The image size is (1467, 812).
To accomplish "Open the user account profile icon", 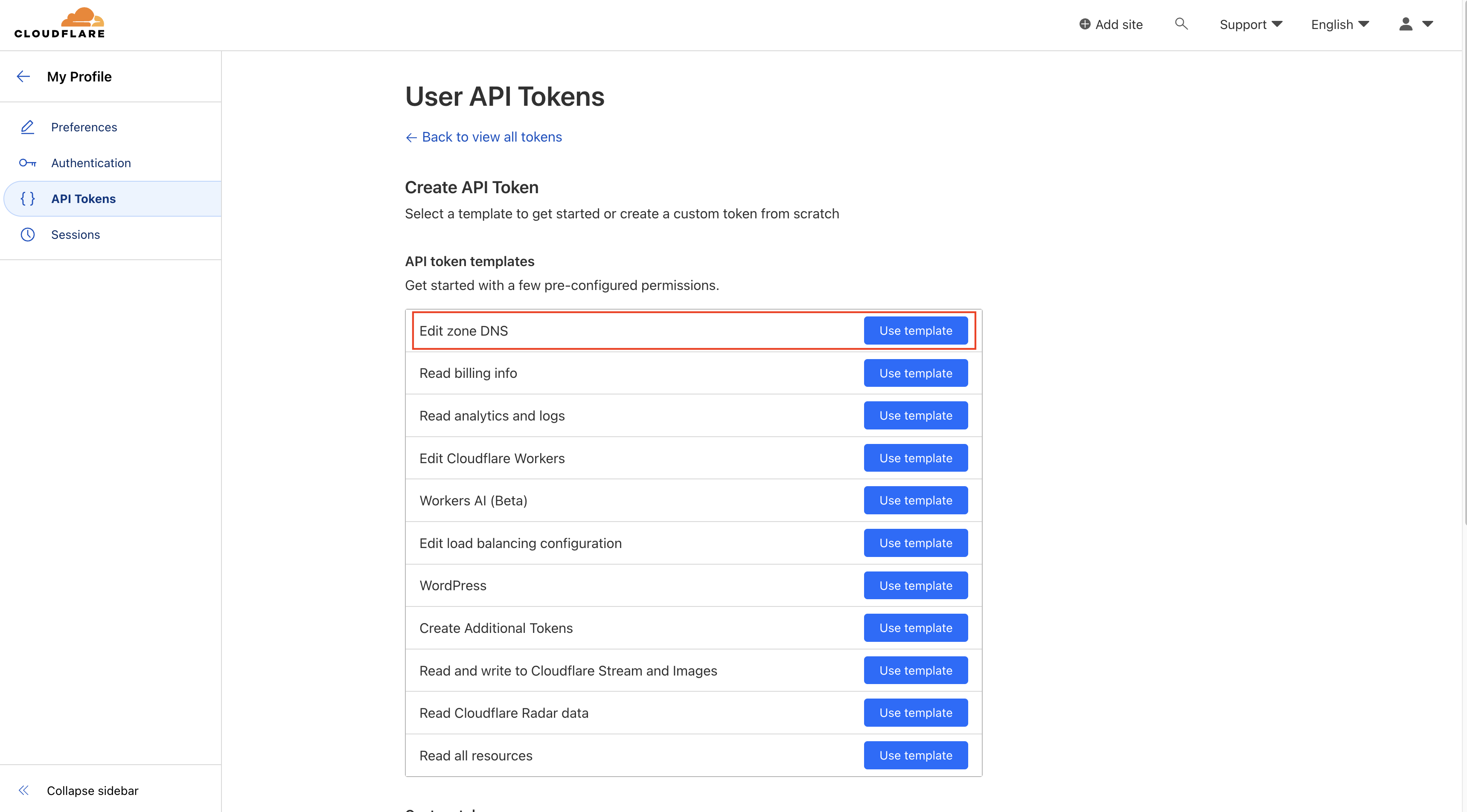I will coord(1406,24).
